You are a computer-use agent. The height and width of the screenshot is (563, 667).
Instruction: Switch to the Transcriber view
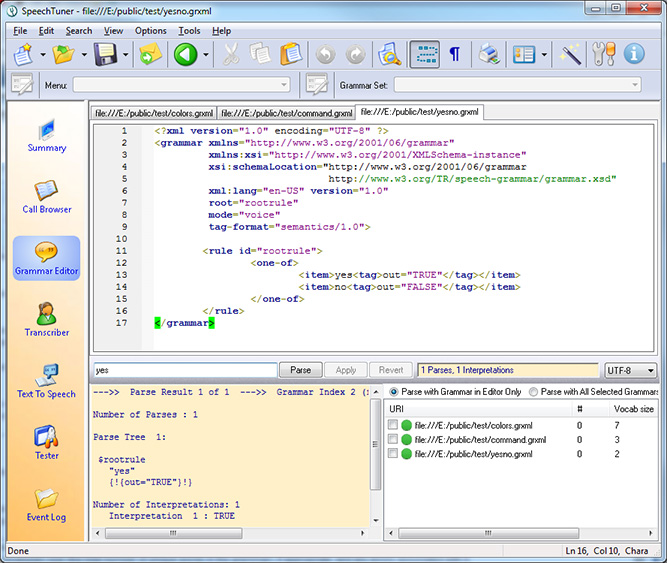click(x=47, y=320)
